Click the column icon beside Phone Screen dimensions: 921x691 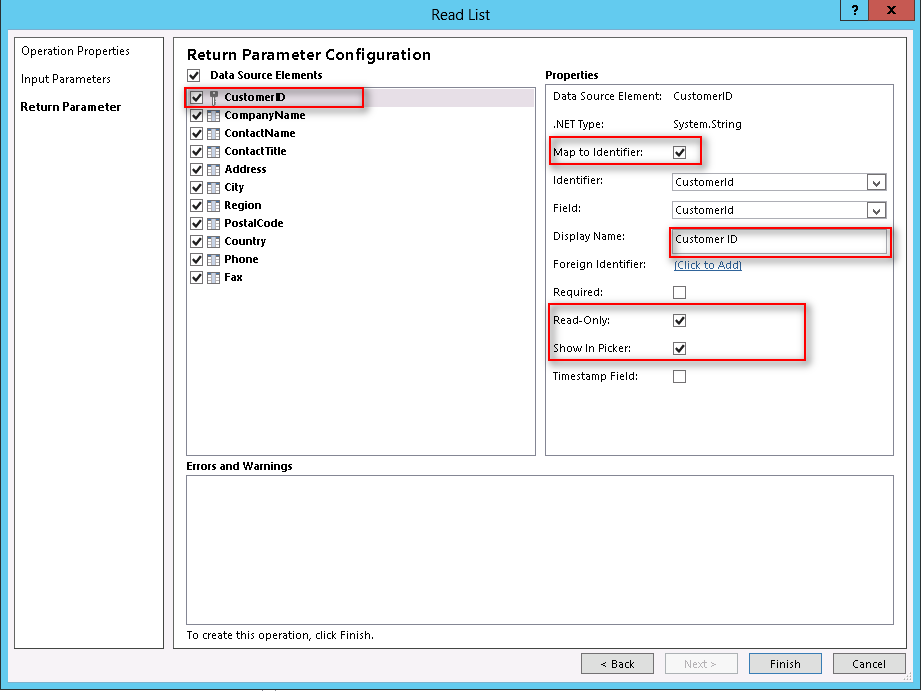coord(214,260)
